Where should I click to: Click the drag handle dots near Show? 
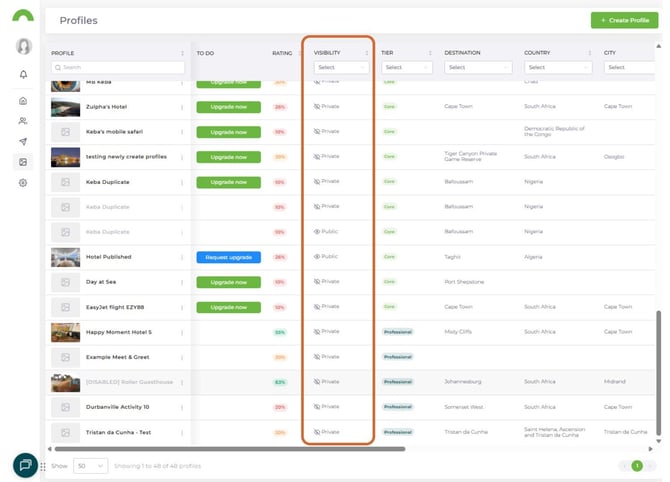(43, 466)
